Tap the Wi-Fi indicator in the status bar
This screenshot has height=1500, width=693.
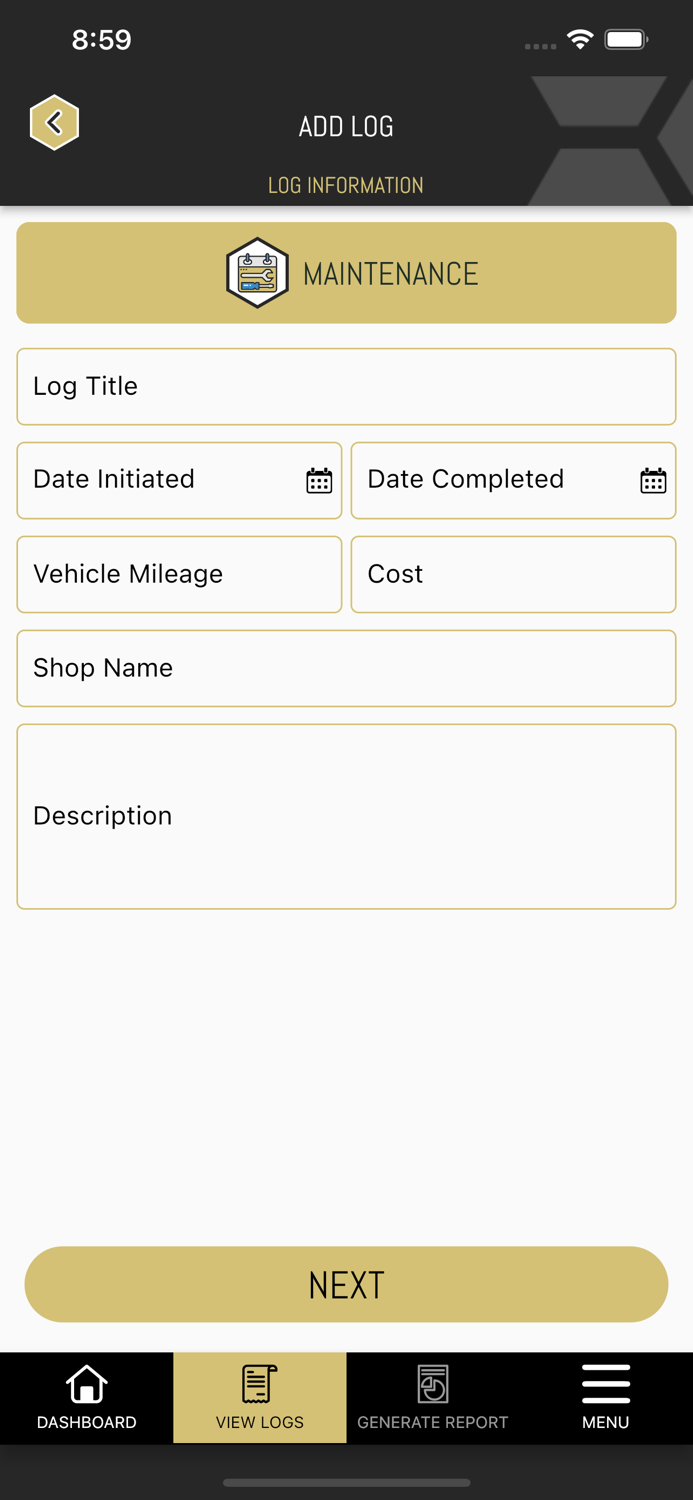point(581,40)
